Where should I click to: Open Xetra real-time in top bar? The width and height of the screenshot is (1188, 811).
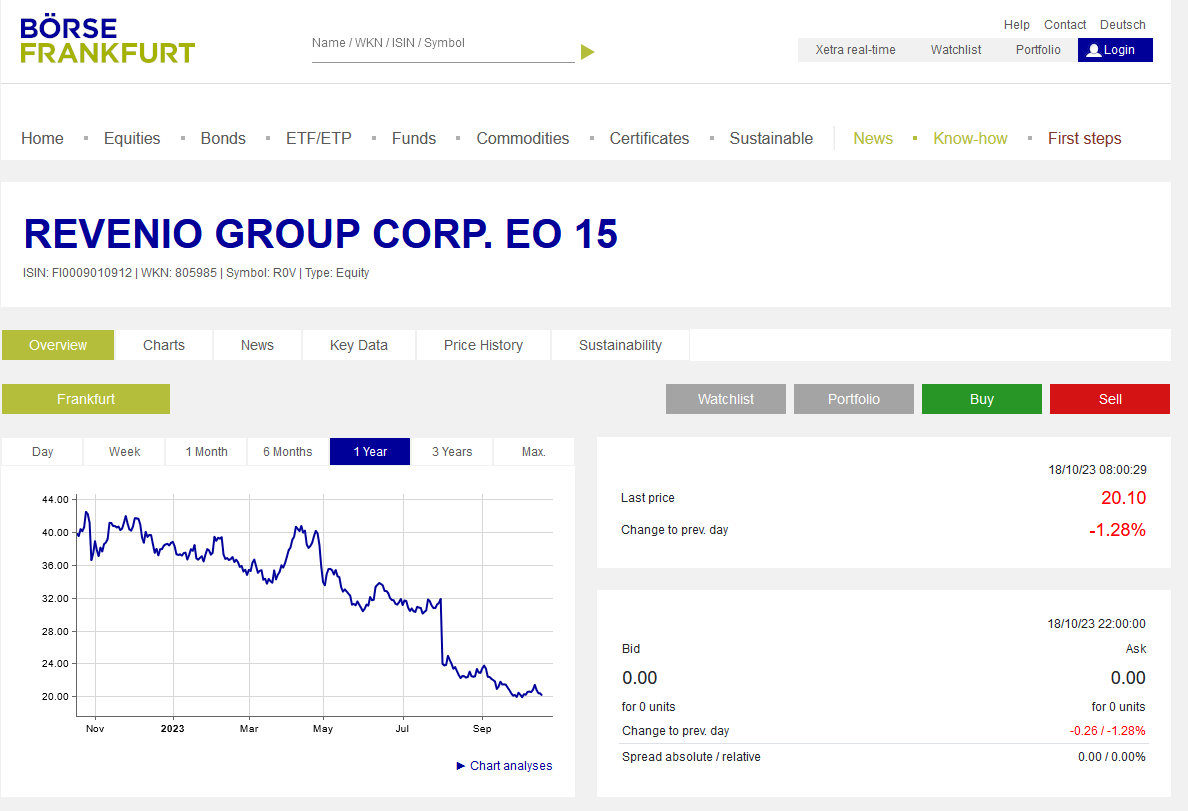pos(855,50)
